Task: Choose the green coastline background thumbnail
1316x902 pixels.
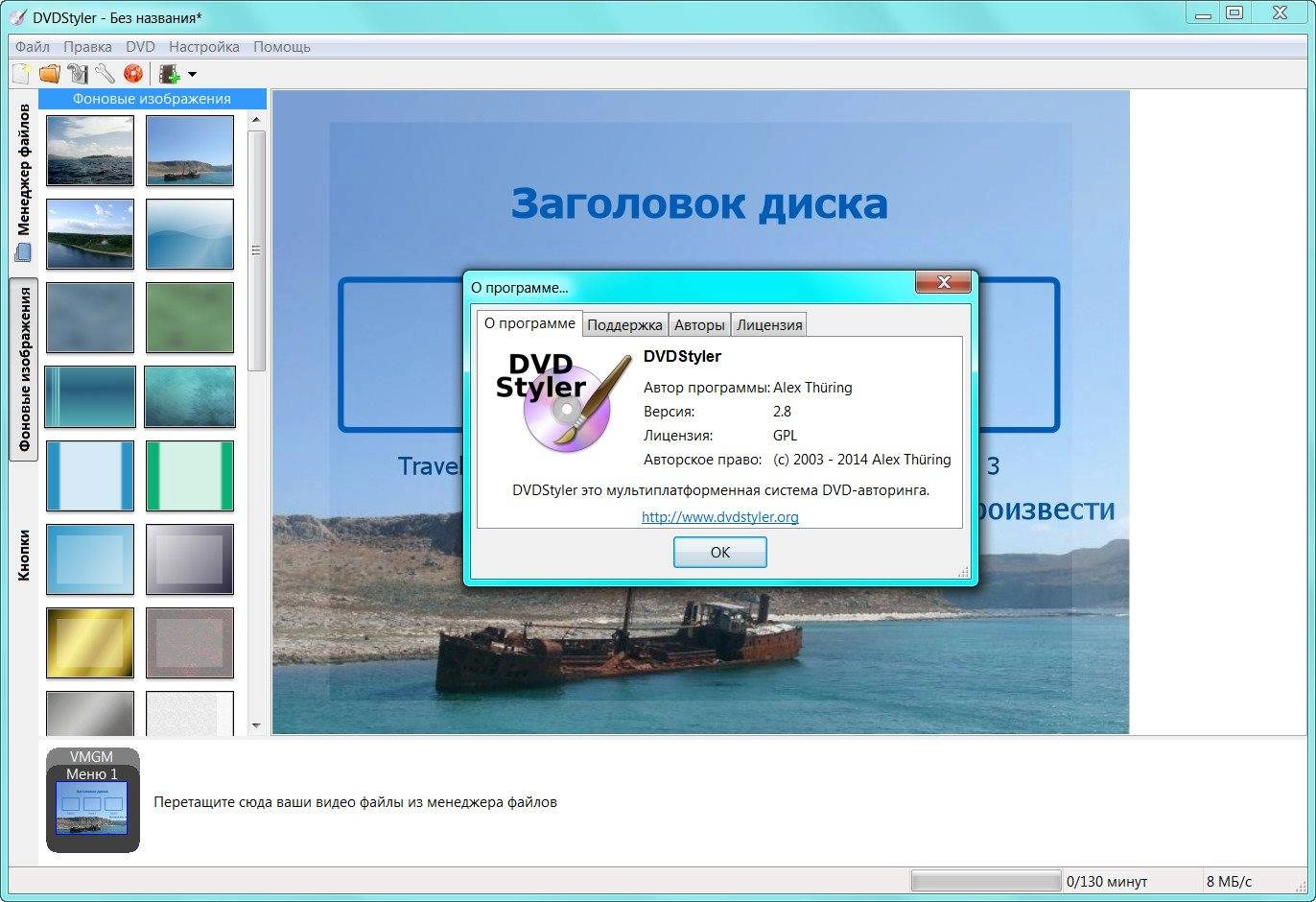Action: (90, 234)
